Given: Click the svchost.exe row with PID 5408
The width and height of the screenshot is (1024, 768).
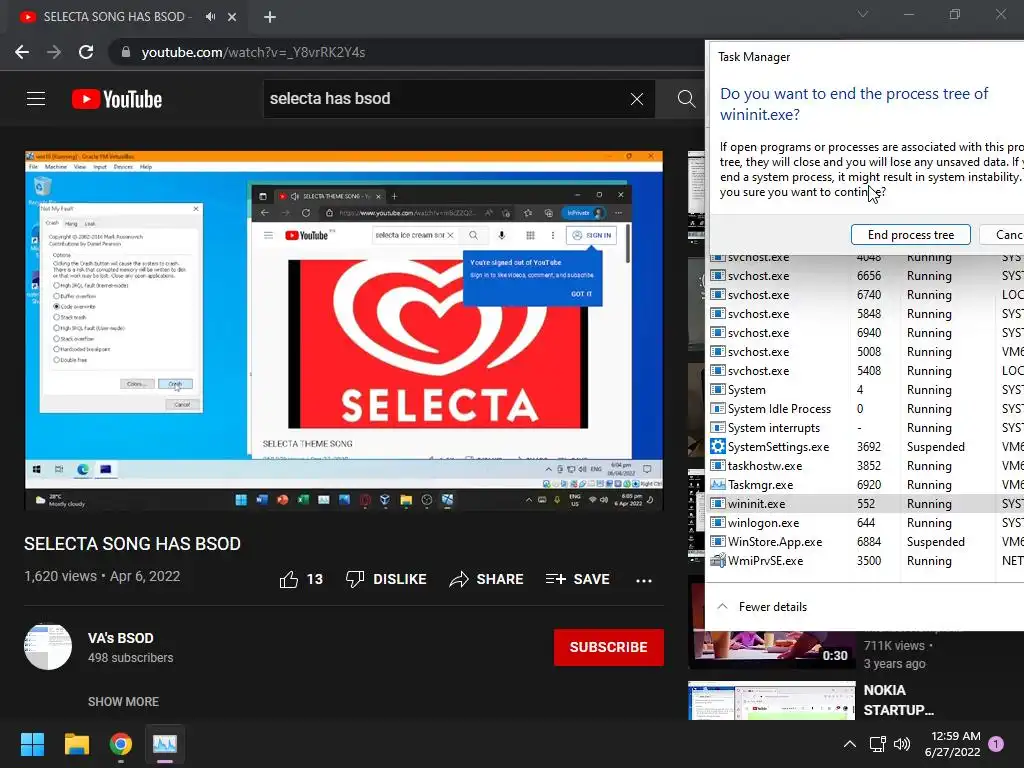Looking at the screenshot, I should point(865,370).
